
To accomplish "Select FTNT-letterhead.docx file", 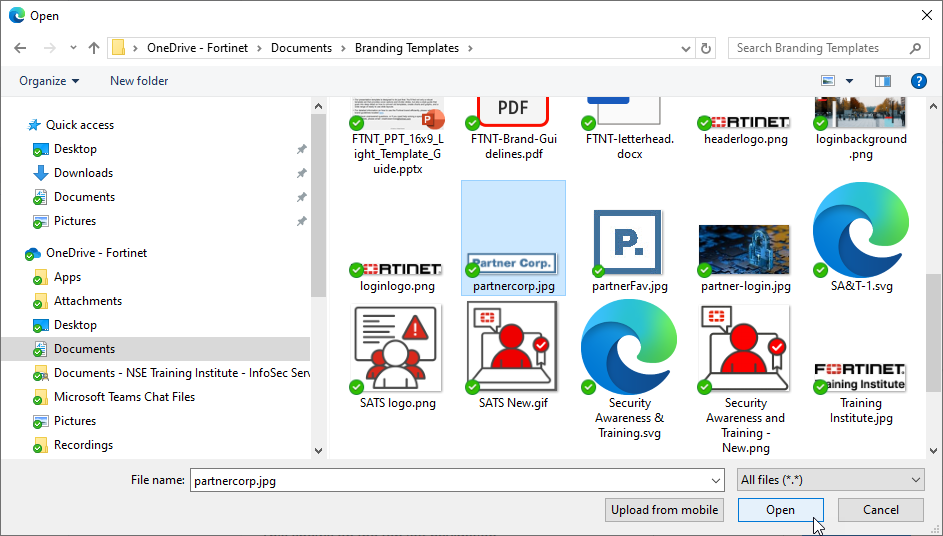I will click(630, 129).
